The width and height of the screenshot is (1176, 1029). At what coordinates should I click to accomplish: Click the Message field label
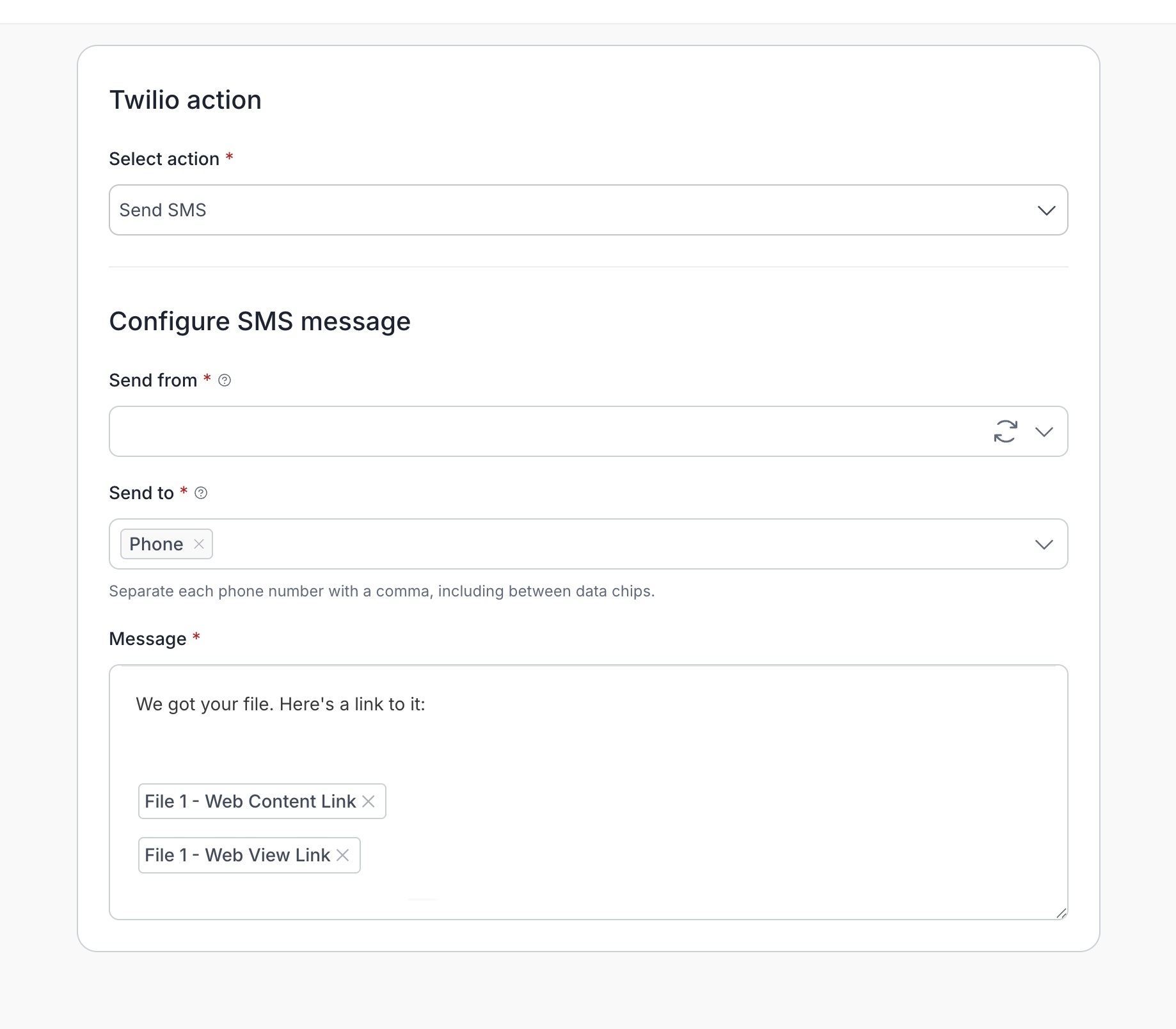click(x=148, y=639)
